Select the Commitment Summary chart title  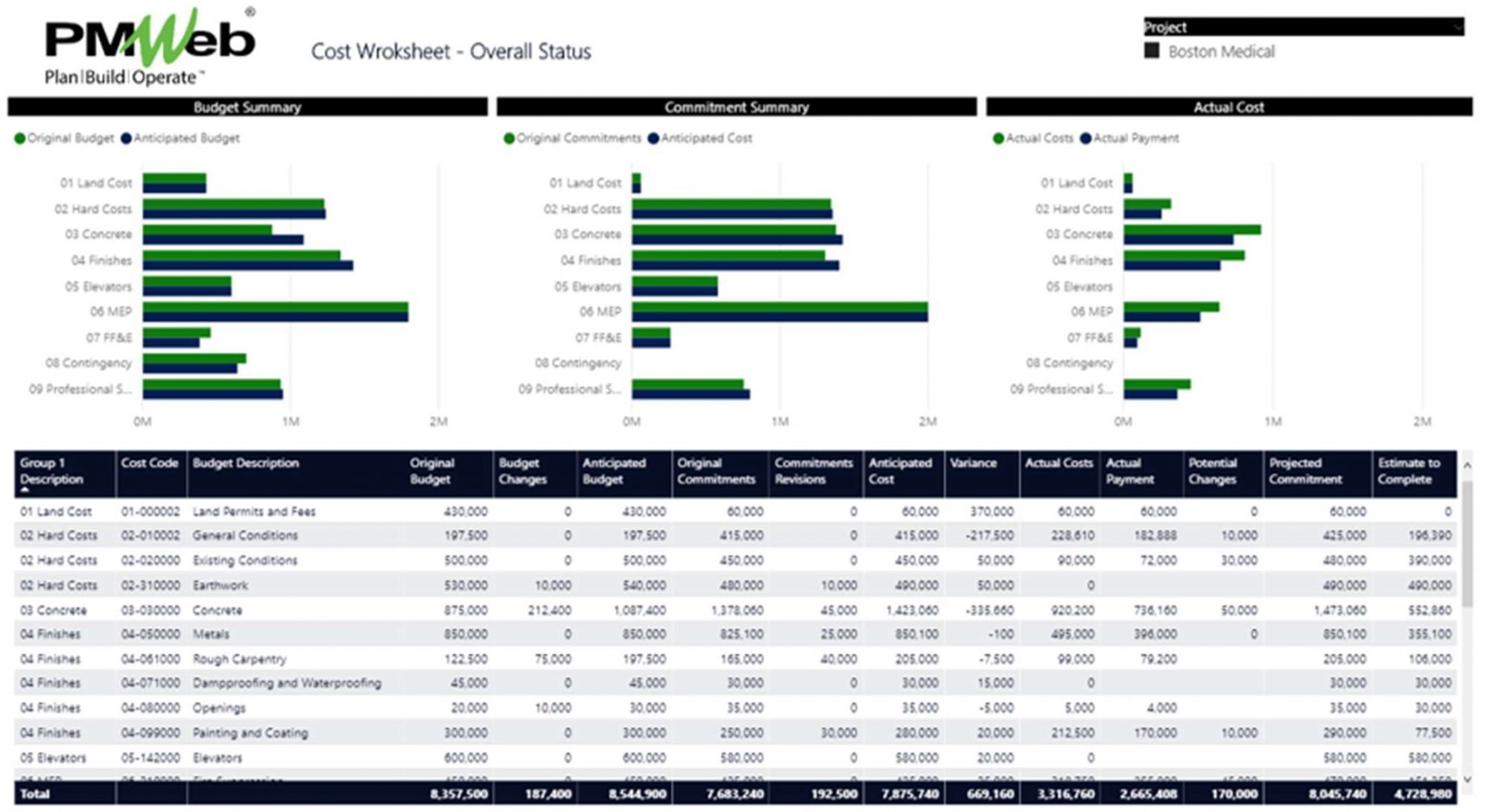coord(736,107)
